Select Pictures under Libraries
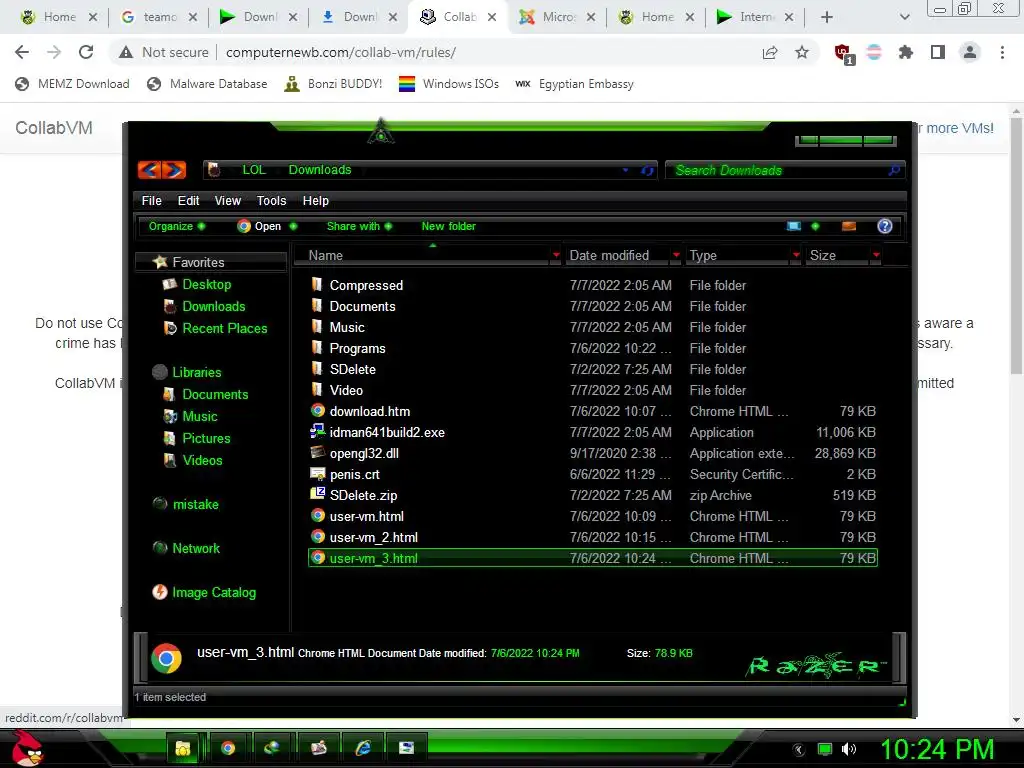Image resolution: width=1024 pixels, height=768 pixels. tap(206, 438)
